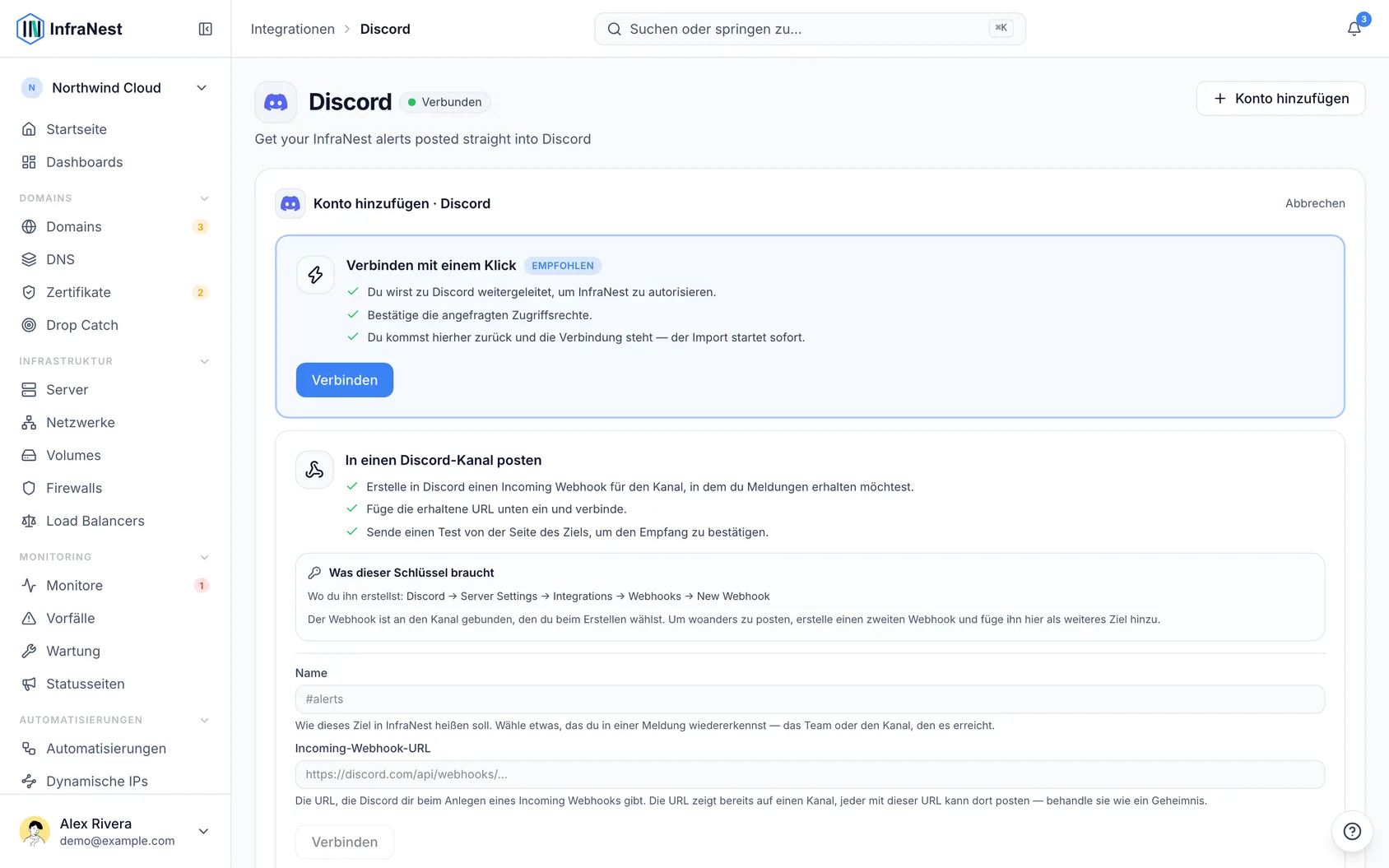Open the help question mark button
The height and width of the screenshot is (868, 1389).
coord(1352,831)
